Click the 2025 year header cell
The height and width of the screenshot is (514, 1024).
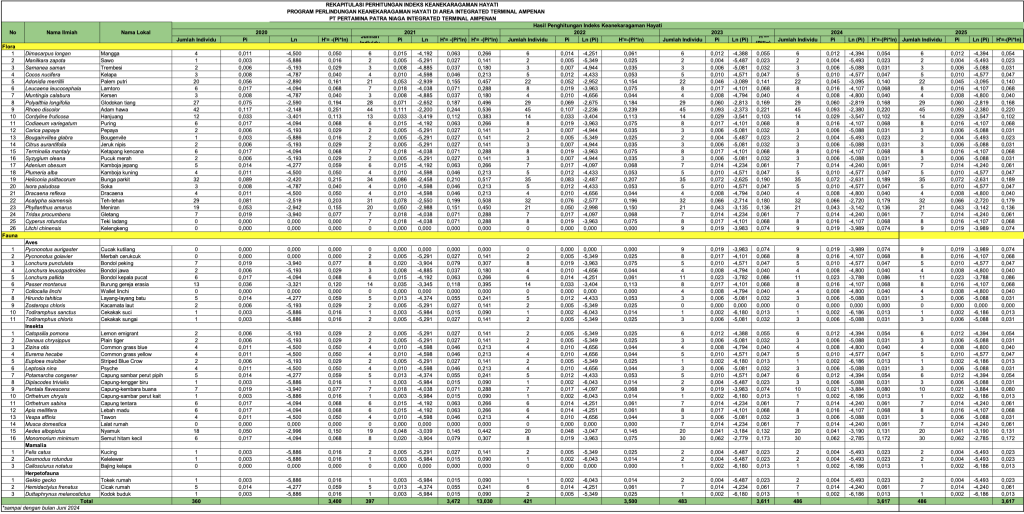pyautogui.click(x=960, y=32)
